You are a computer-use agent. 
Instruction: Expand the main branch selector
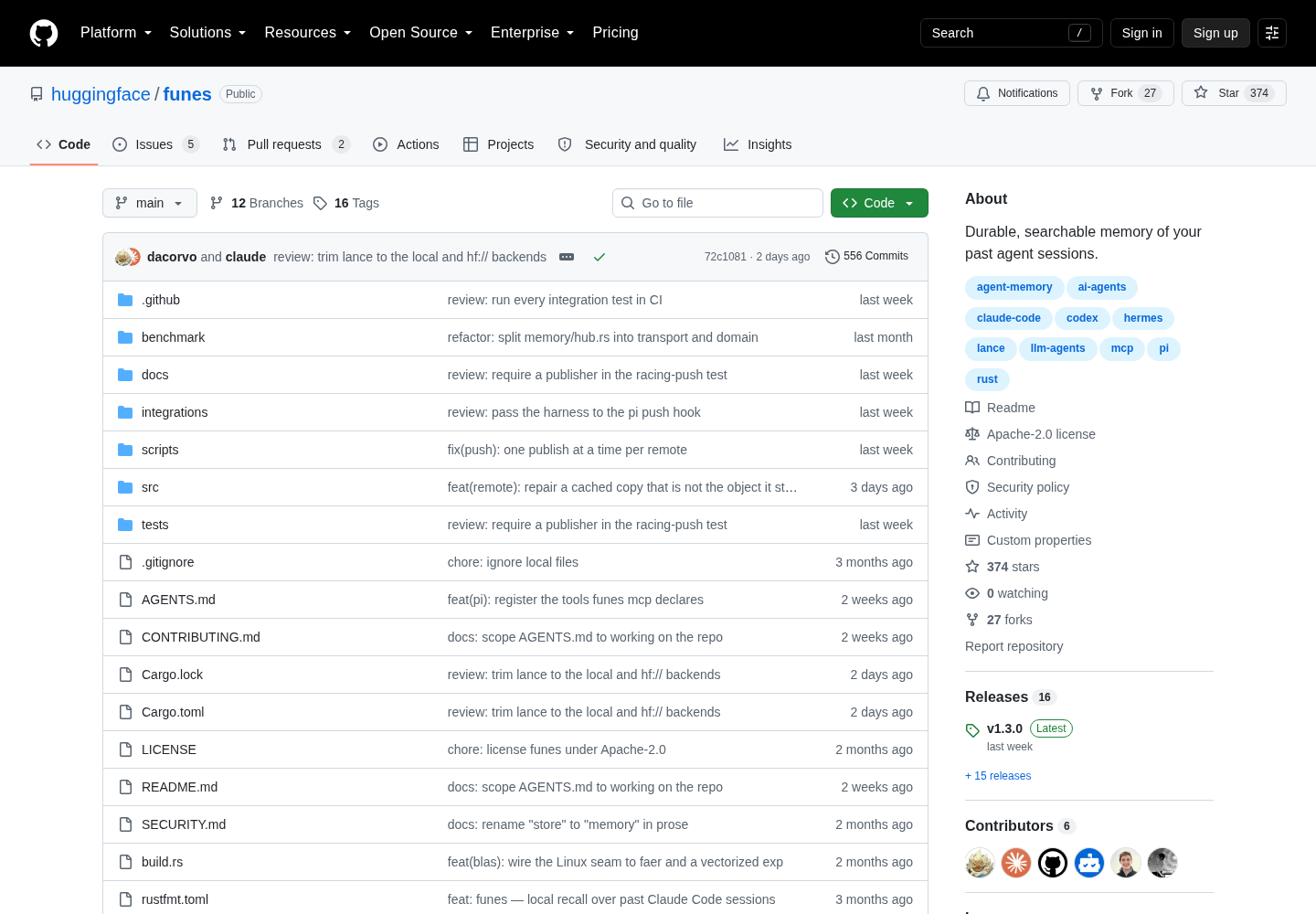(x=150, y=203)
